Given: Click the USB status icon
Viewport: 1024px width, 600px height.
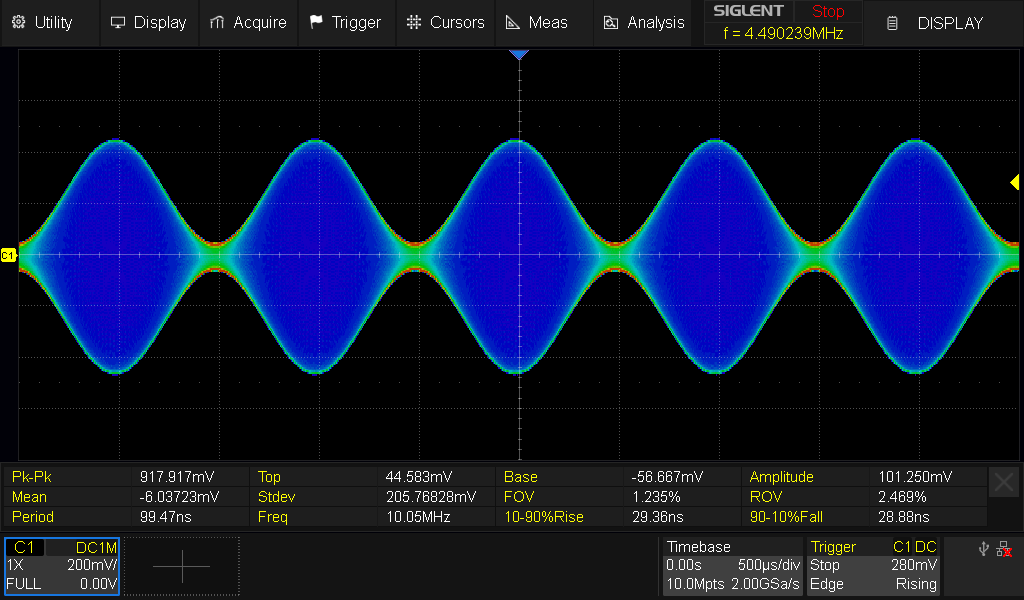Looking at the screenshot, I should [x=985, y=549].
